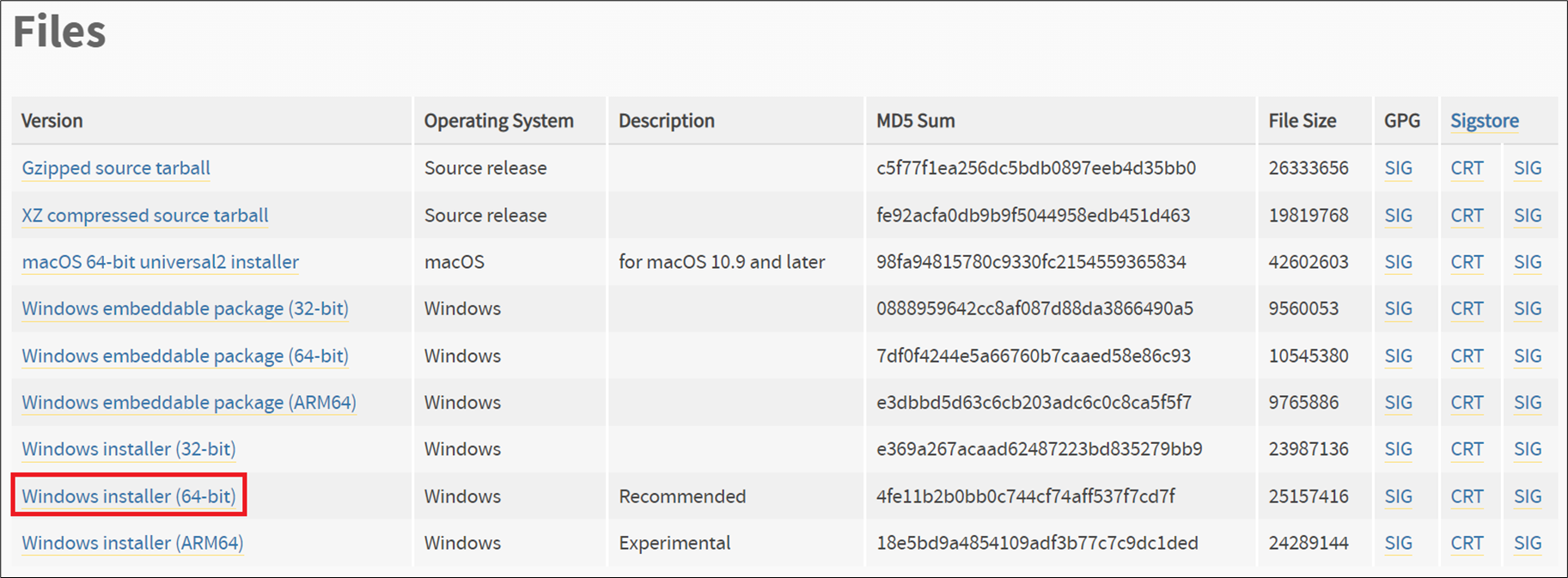Screen dimensions: 1568x578
Task: Open Sigstore CRT for XZ compressed tarball
Action: click(x=1467, y=216)
